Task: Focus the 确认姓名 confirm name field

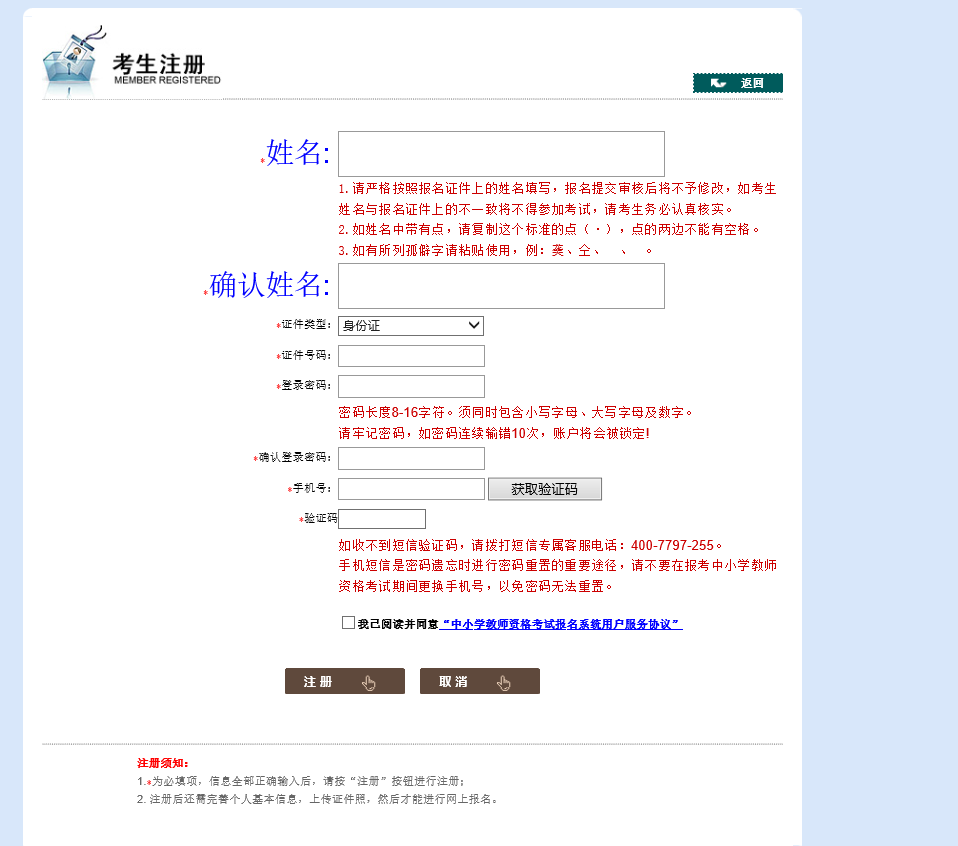Action: tap(501, 286)
